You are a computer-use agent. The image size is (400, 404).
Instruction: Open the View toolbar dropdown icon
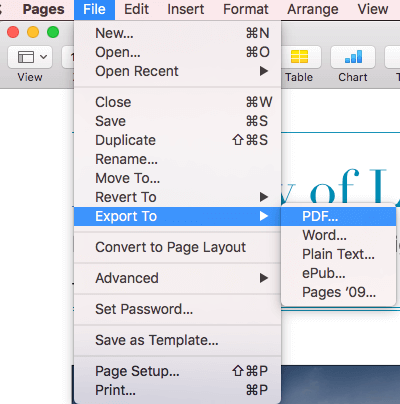[x=30, y=57]
